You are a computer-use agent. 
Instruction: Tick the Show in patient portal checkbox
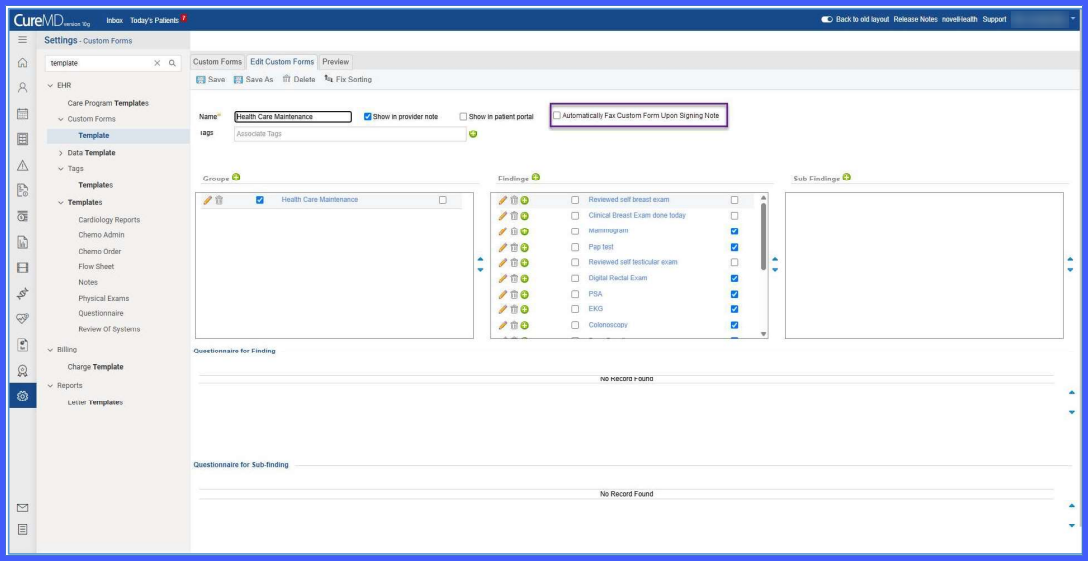[463, 117]
